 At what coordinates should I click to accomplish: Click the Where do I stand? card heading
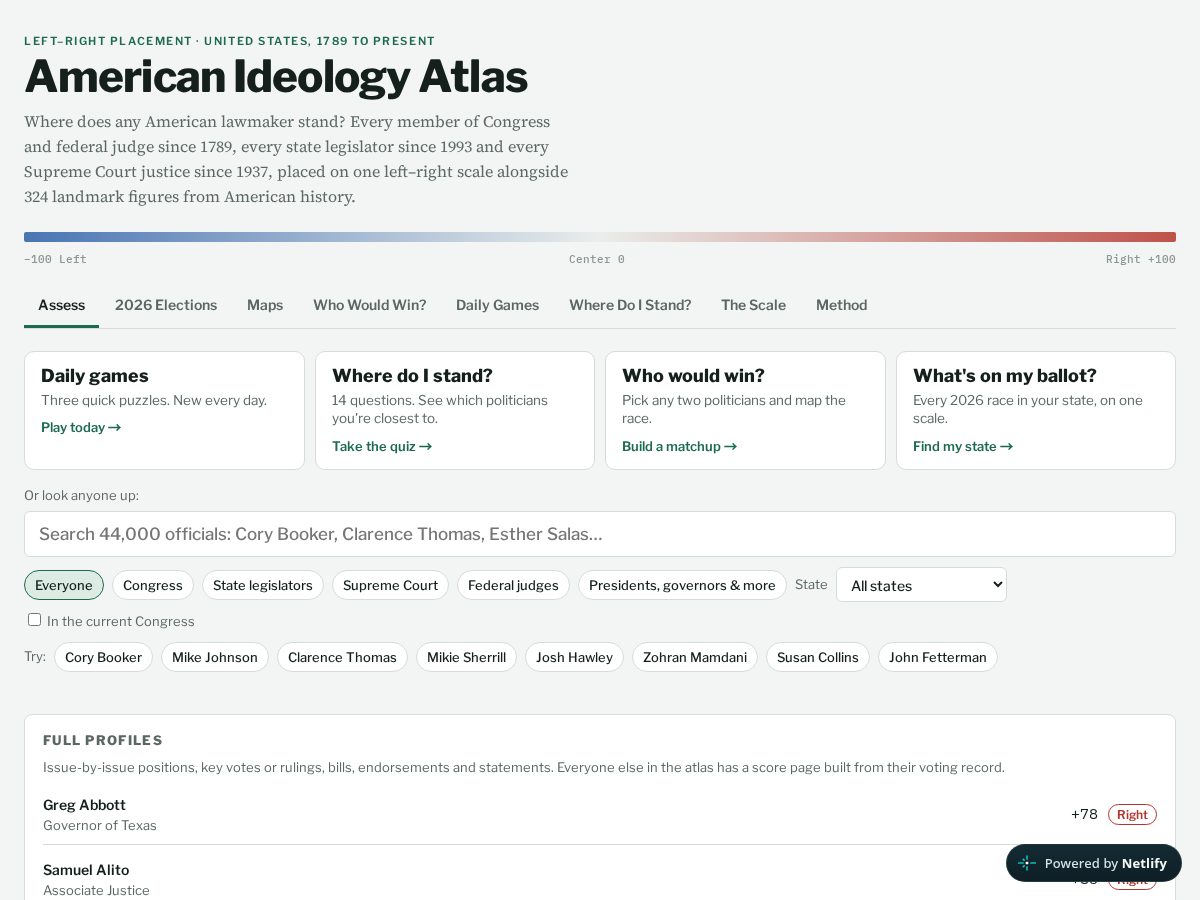pyautogui.click(x=412, y=376)
